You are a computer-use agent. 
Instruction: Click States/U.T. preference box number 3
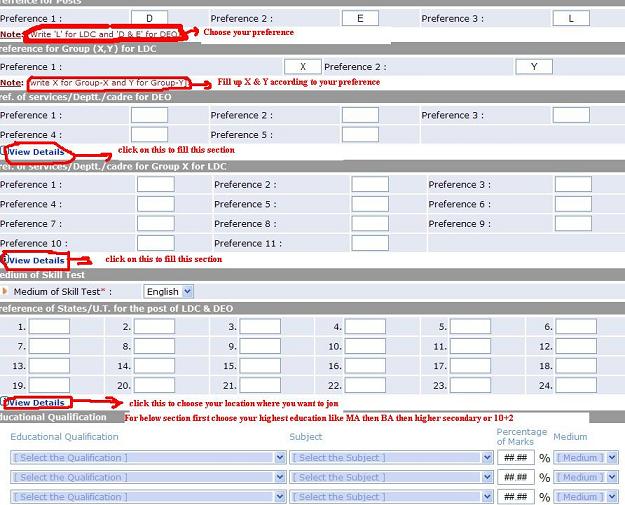click(x=260, y=326)
